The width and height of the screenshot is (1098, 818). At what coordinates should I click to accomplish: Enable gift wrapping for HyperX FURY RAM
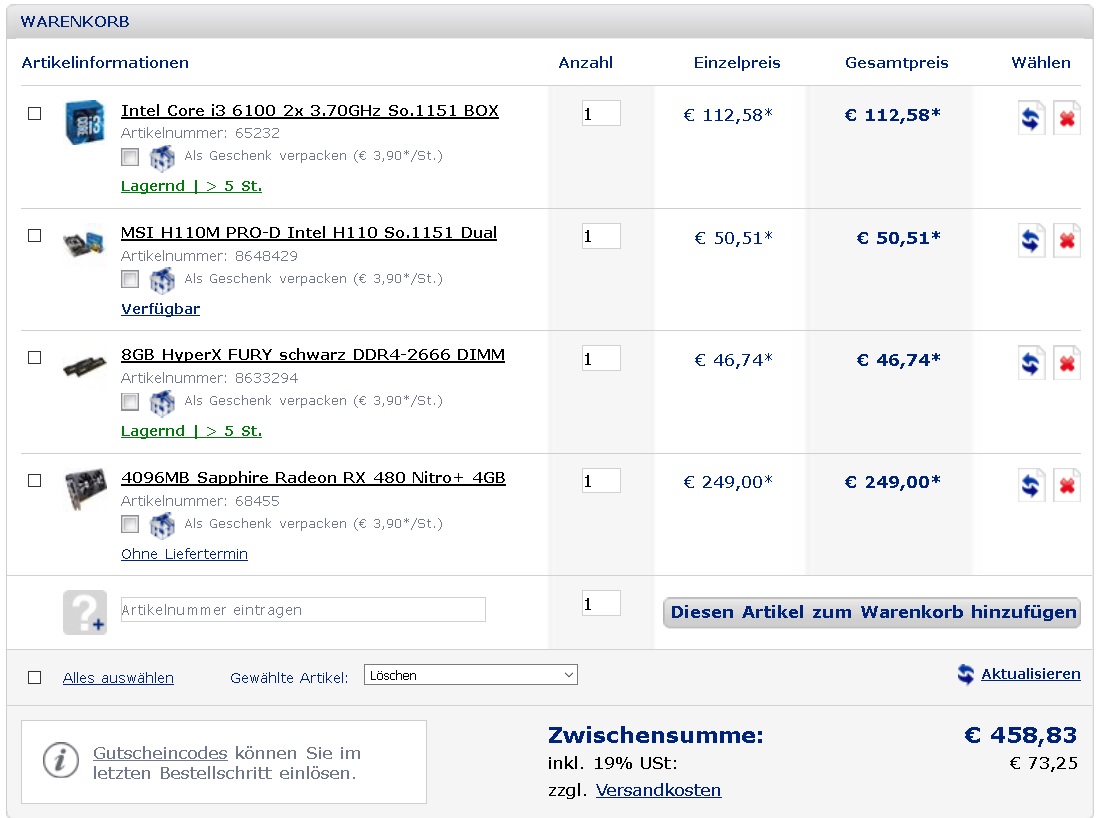(x=130, y=402)
